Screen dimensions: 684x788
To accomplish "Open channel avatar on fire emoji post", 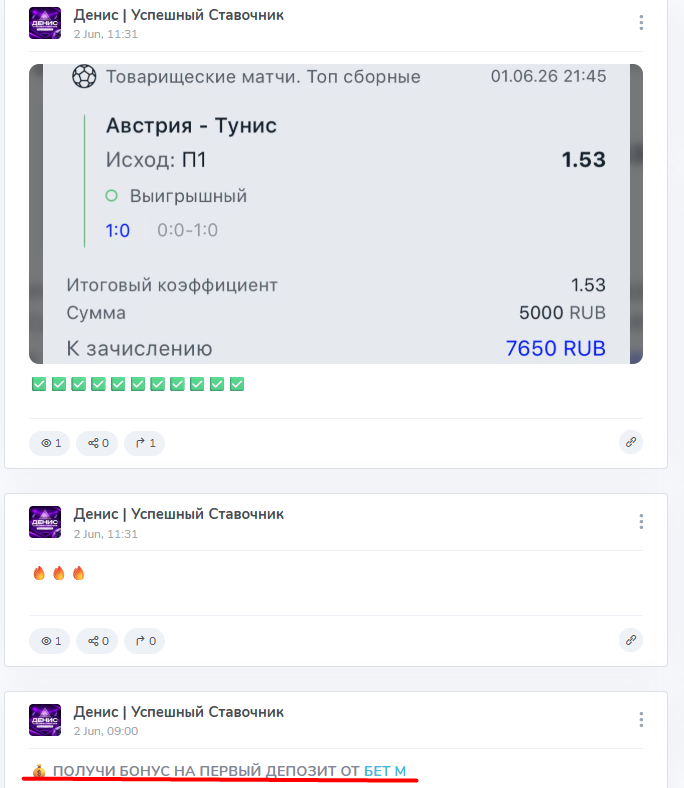I will coord(45,522).
